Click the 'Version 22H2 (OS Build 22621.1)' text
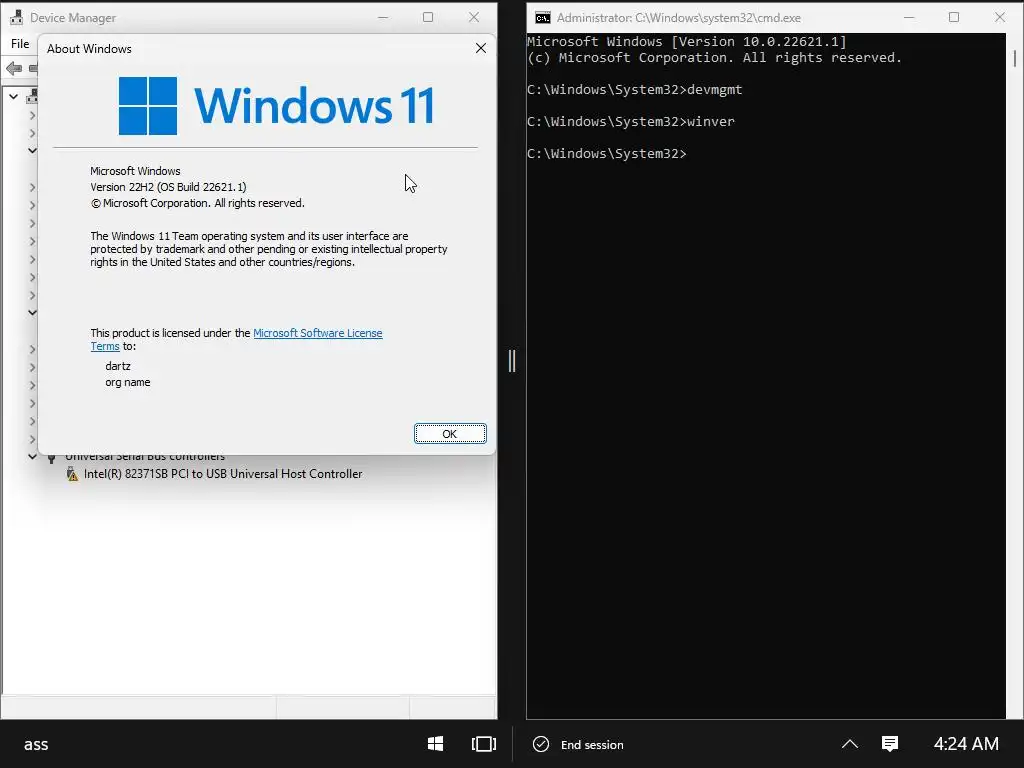The image size is (1024, 768). click(x=168, y=187)
